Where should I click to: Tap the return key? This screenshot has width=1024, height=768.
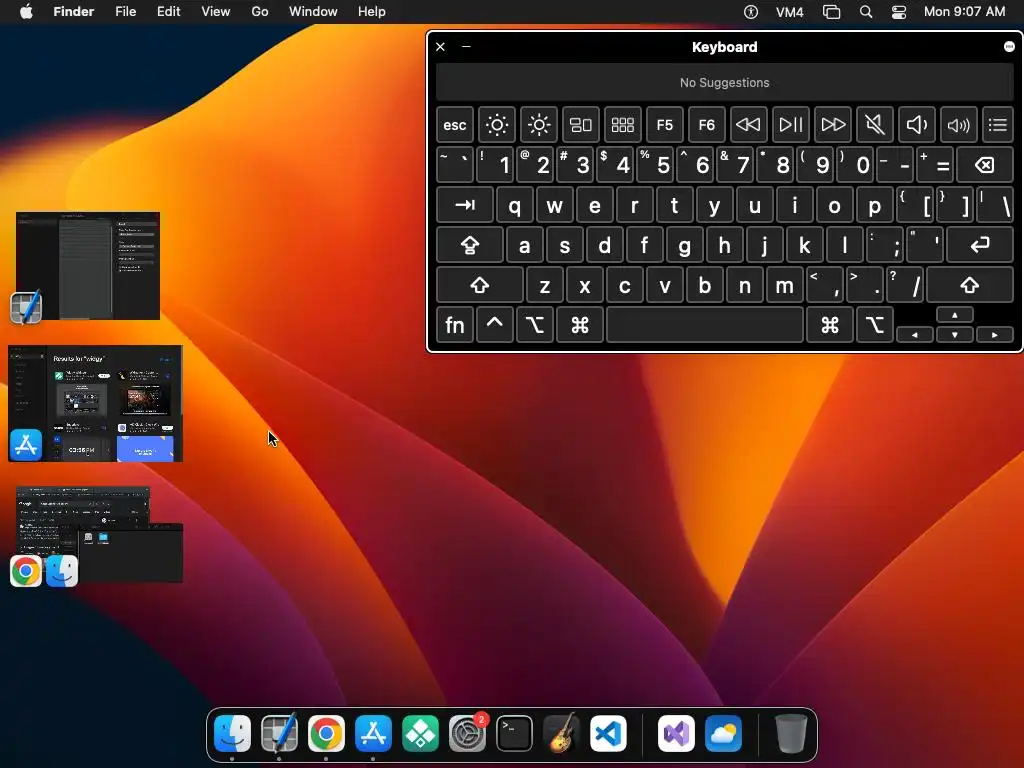point(980,245)
